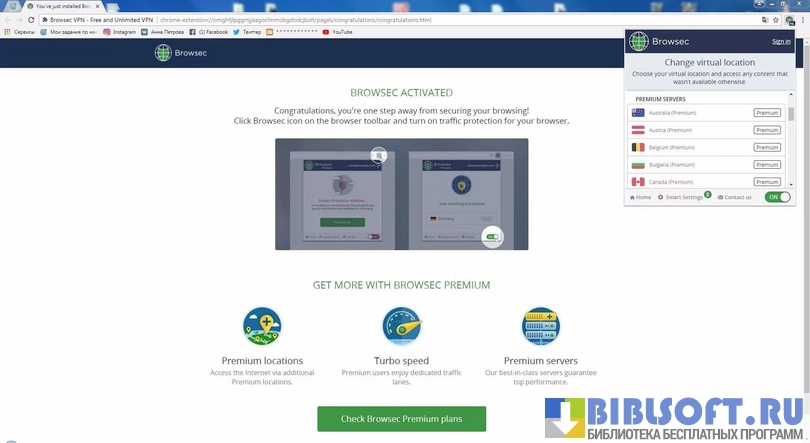Click the Sign in link
The height and width of the screenshot is (443, 810).
pos(781,42)
